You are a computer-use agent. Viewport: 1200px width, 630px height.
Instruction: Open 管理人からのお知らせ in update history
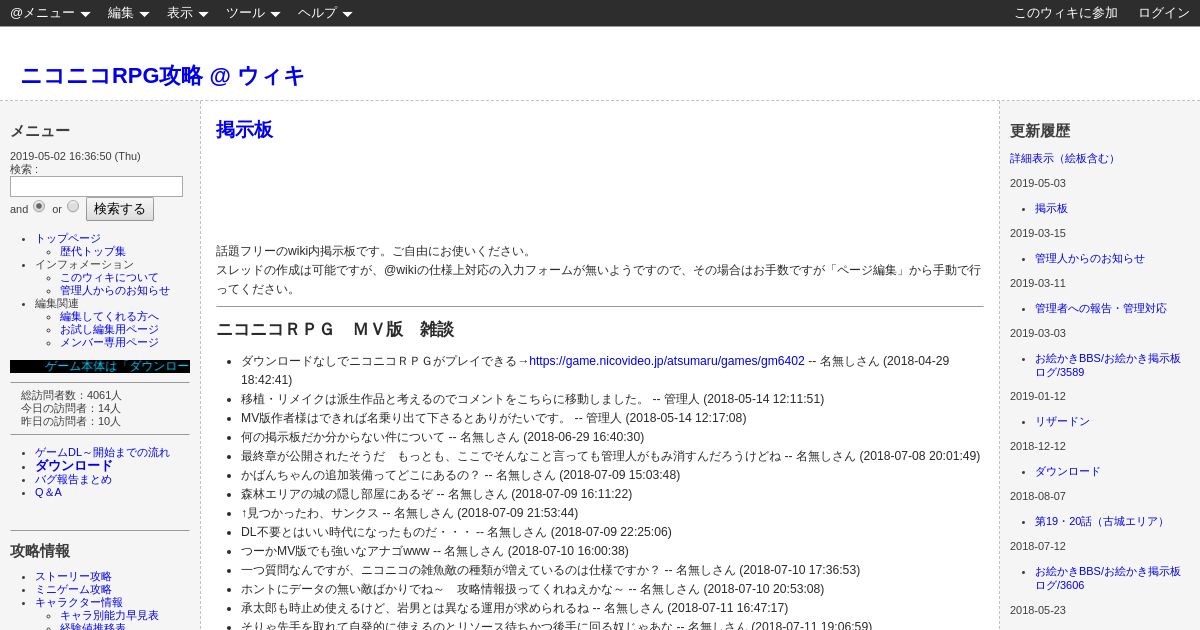pos(1090,258)
